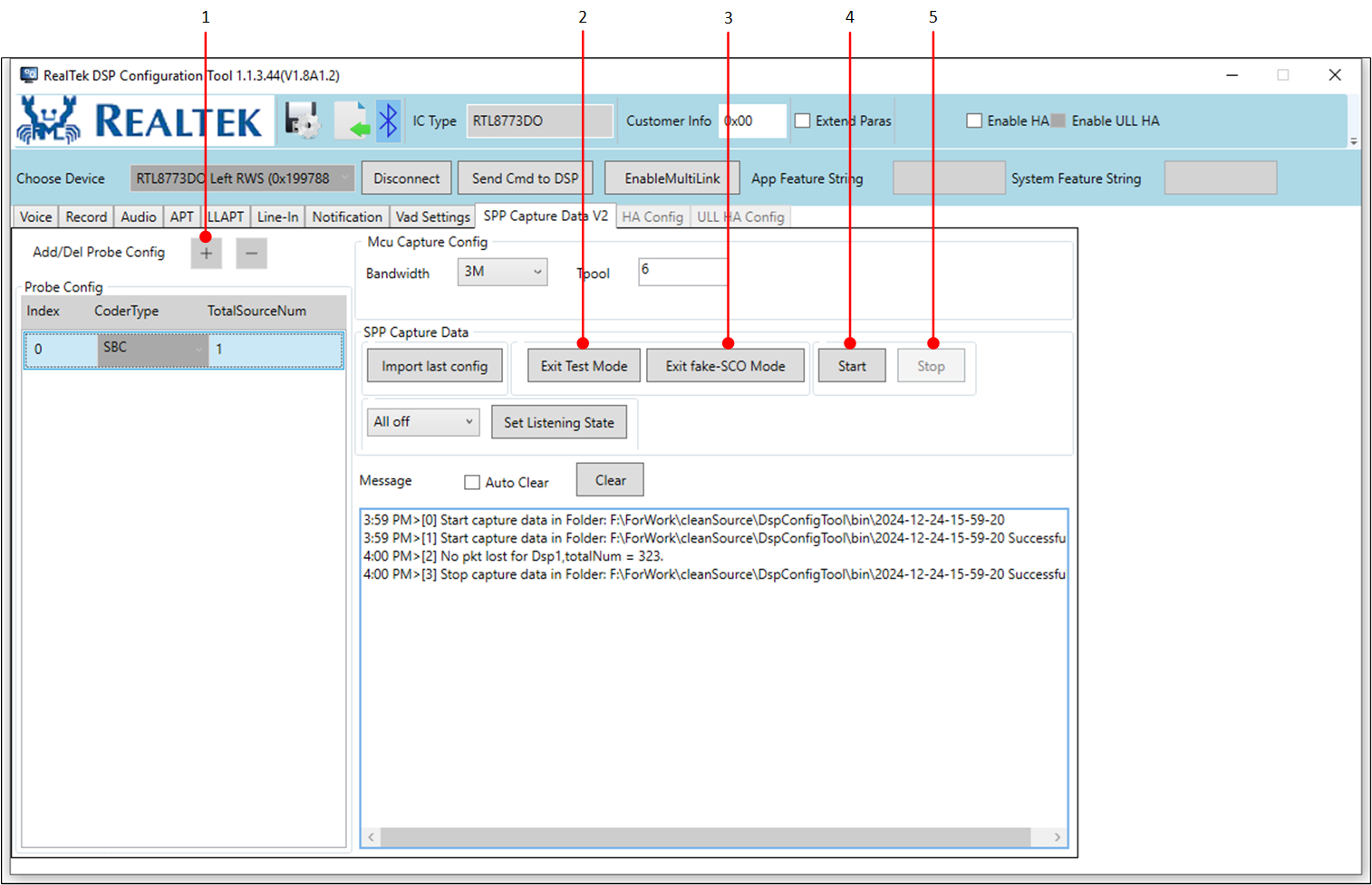Screen dimensions: 1372x885
Task: Switch to the Voice tab
Action: (x=35, y=217)
